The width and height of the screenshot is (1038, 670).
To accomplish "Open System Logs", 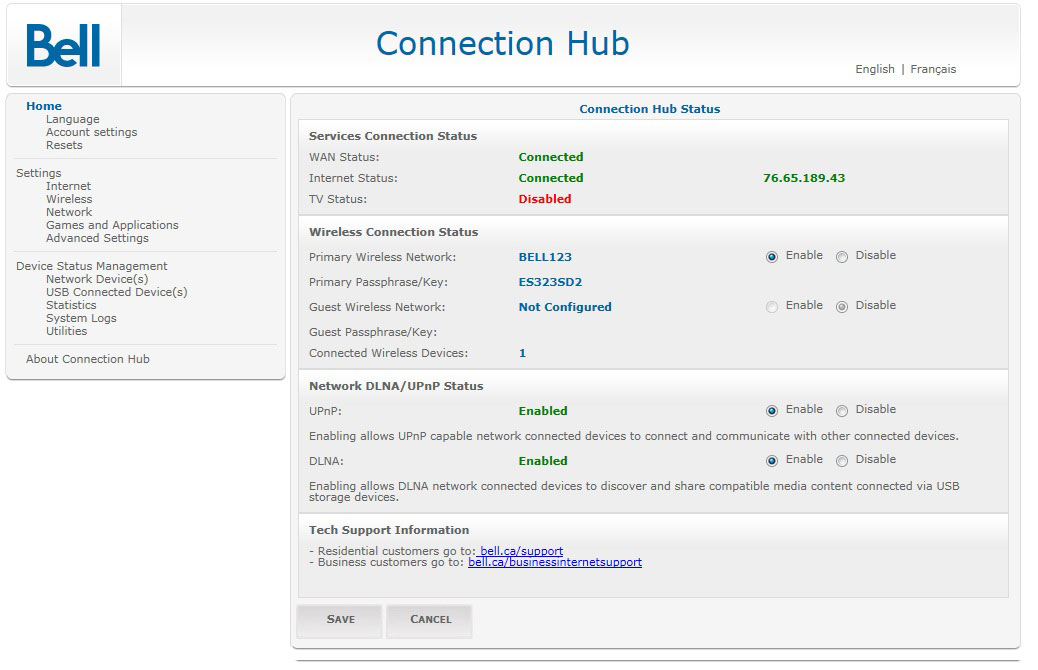I will point(81,318).
